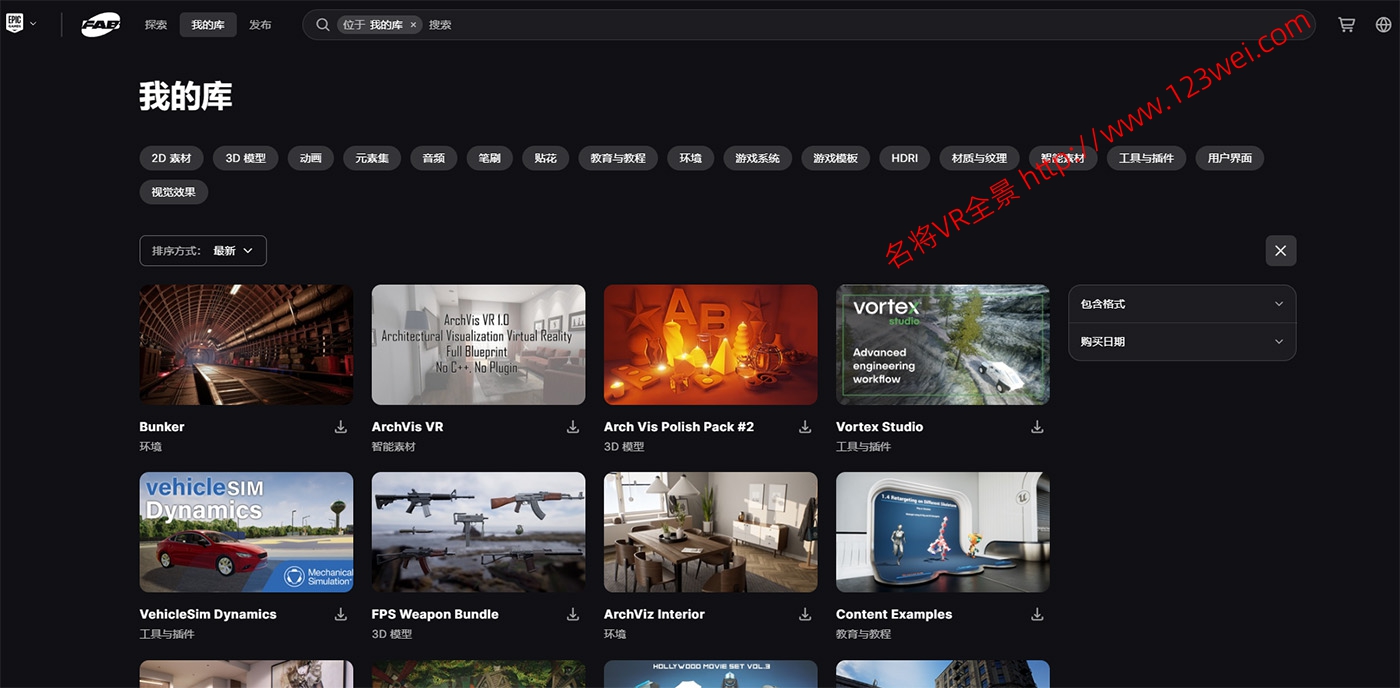Open the VehicleSim Dynamics thumbnail

point(246,532)
